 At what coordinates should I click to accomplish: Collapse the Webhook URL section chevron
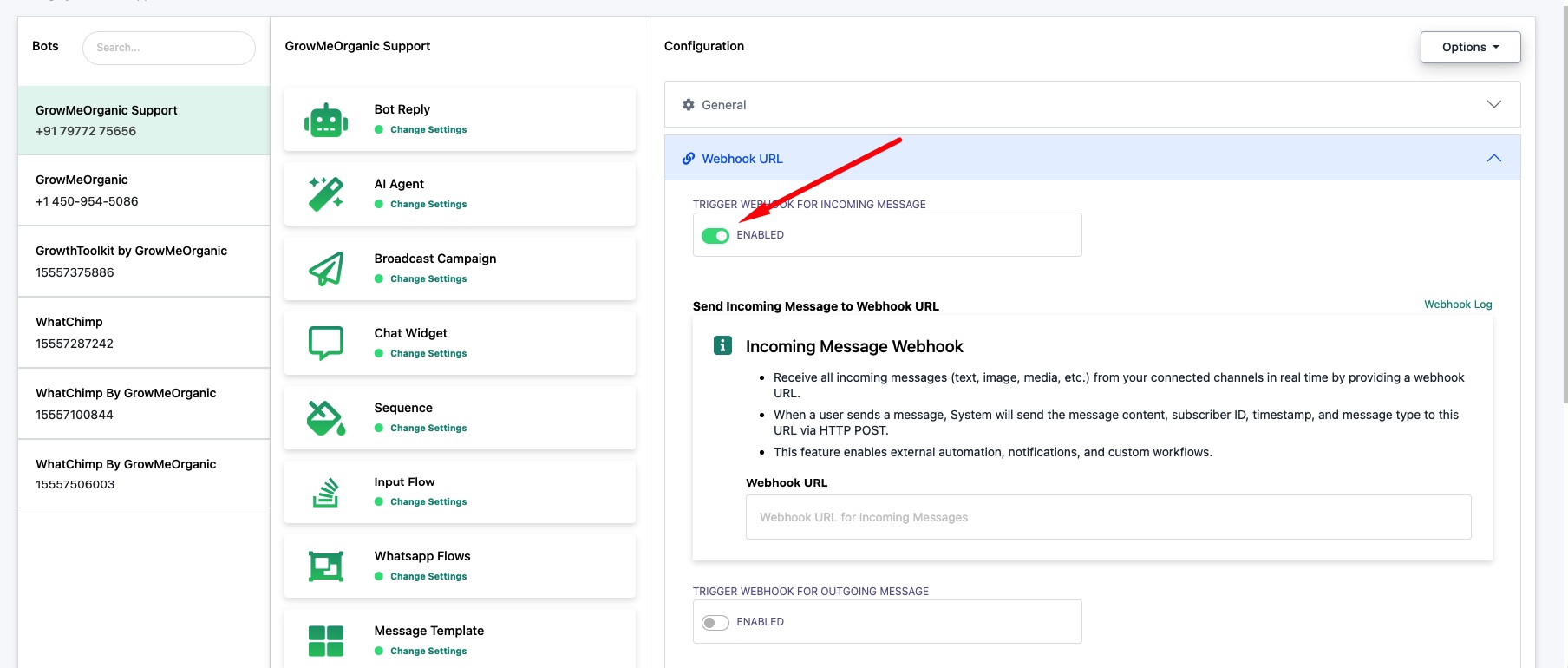tap(1494, 158)
